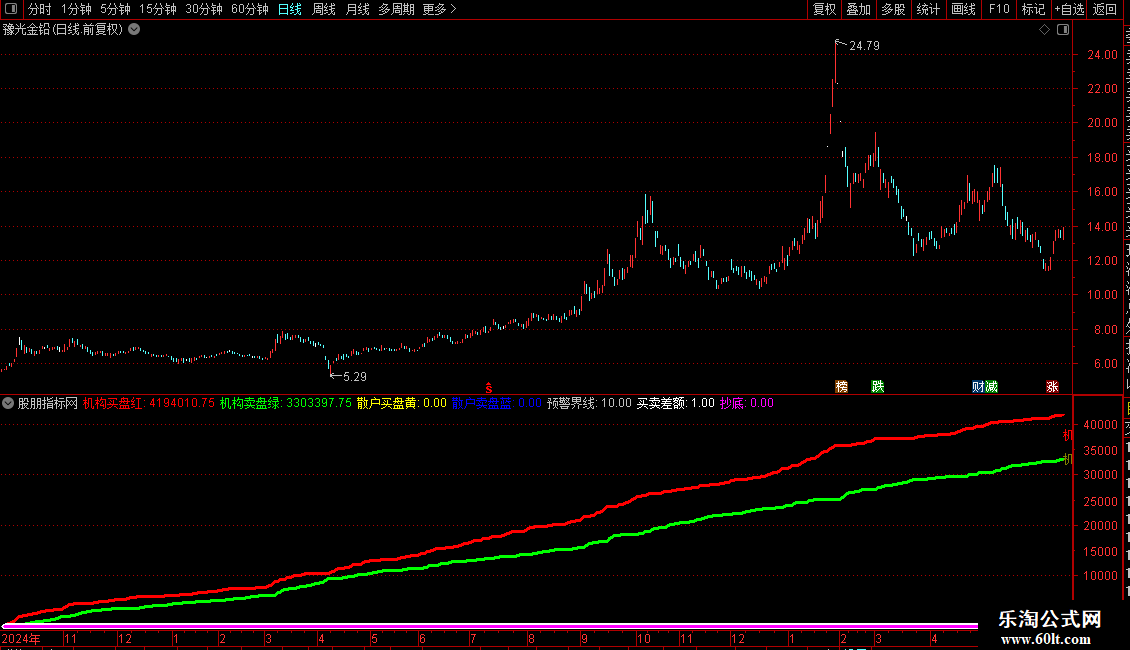This screenshot has width=1130, height=650.
Task: Select the 30分钟 period
Action: tap(204, 9)
